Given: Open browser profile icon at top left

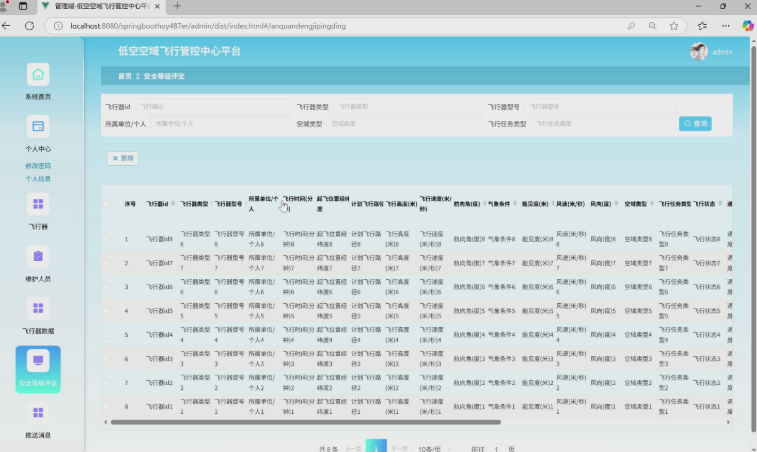Looking at the screenshot, I should 4,6.
